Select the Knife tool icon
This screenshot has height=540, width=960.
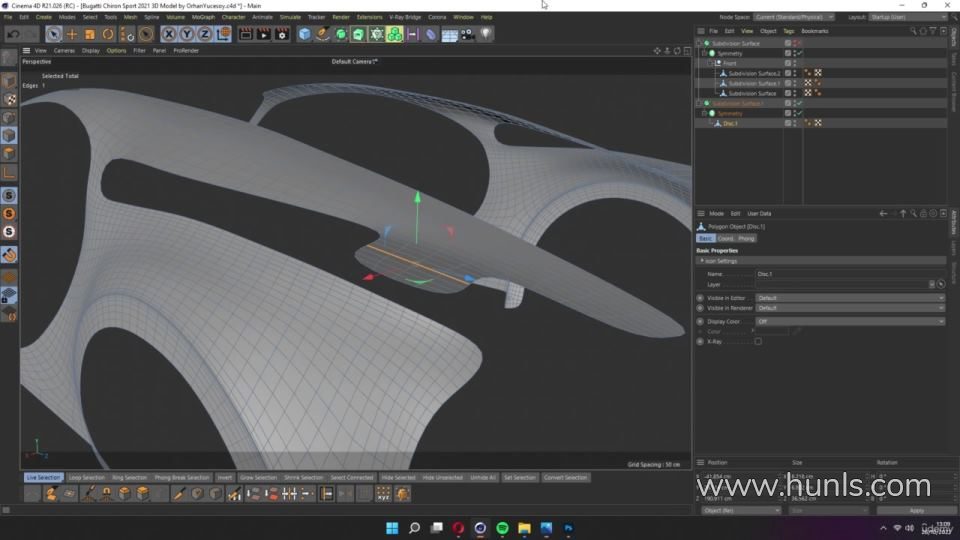click(179, 493)
